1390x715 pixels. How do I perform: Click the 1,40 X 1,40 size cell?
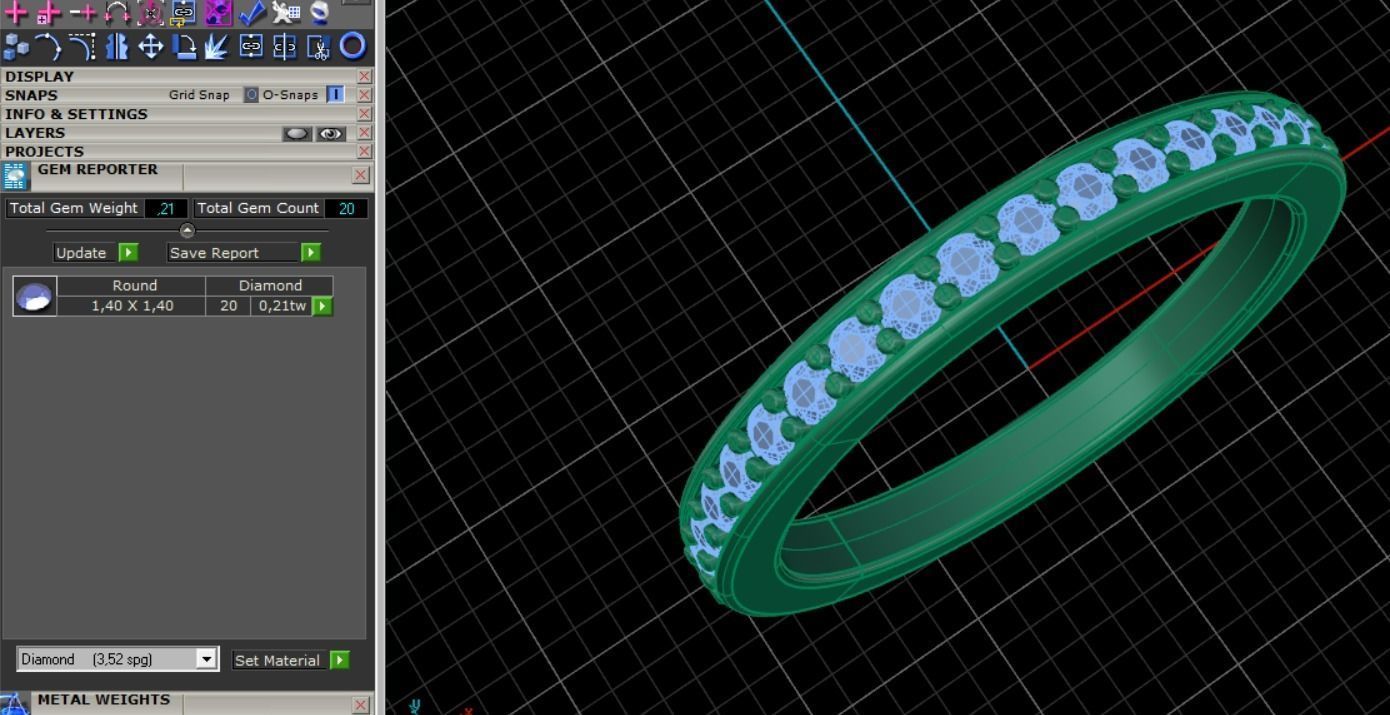132,306
